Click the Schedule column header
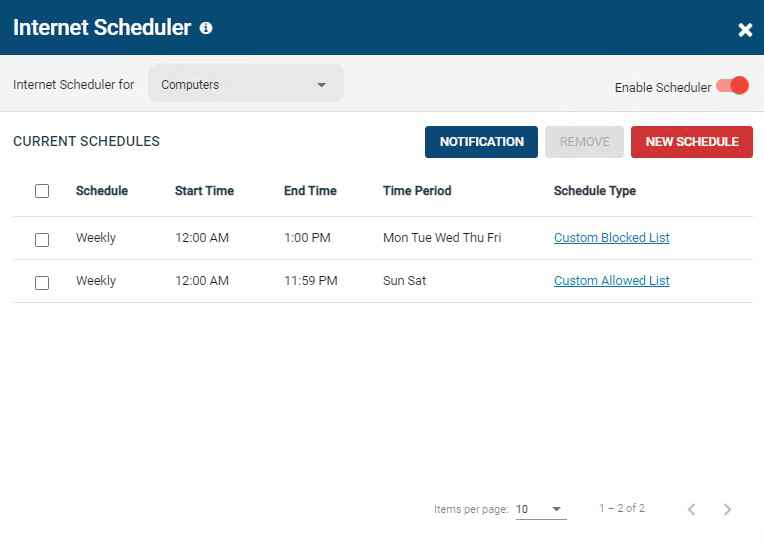Viewport: 764px width, 541px height. 102,191
